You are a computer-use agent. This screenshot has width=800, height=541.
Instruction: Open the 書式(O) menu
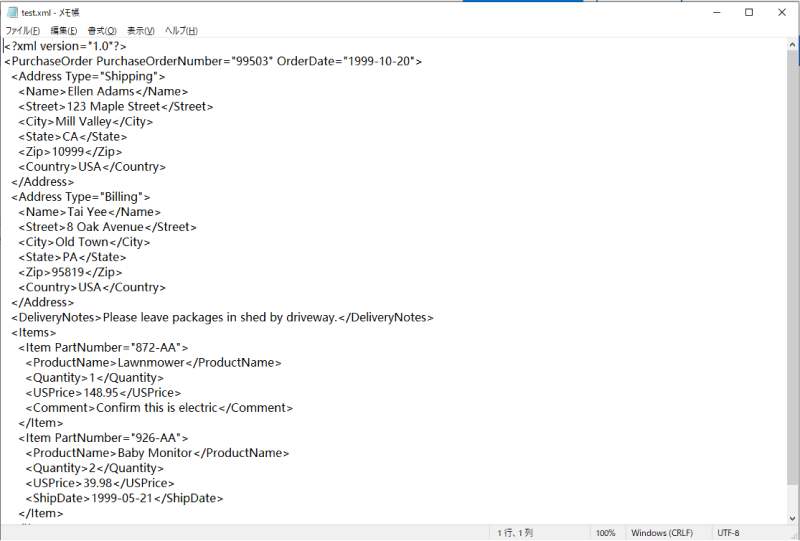click(102, 31)
